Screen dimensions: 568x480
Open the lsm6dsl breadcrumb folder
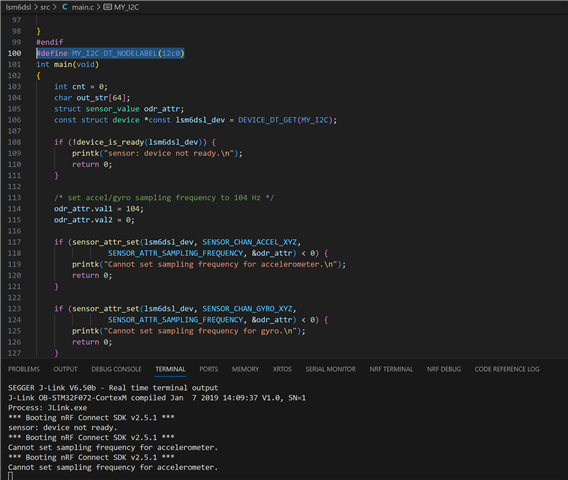(18, 7)
